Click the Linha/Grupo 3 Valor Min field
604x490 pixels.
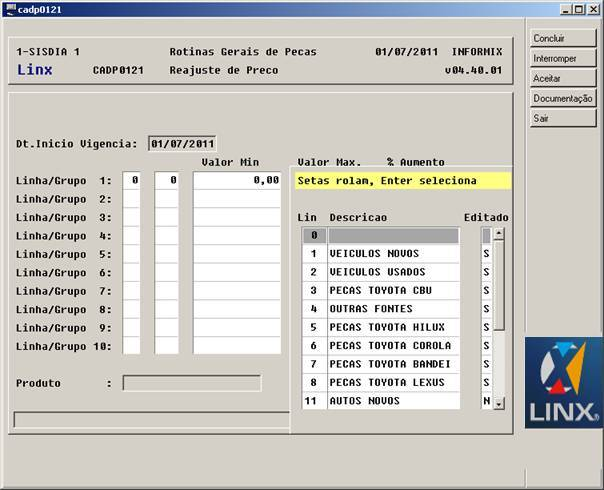(x=237, y=217)
